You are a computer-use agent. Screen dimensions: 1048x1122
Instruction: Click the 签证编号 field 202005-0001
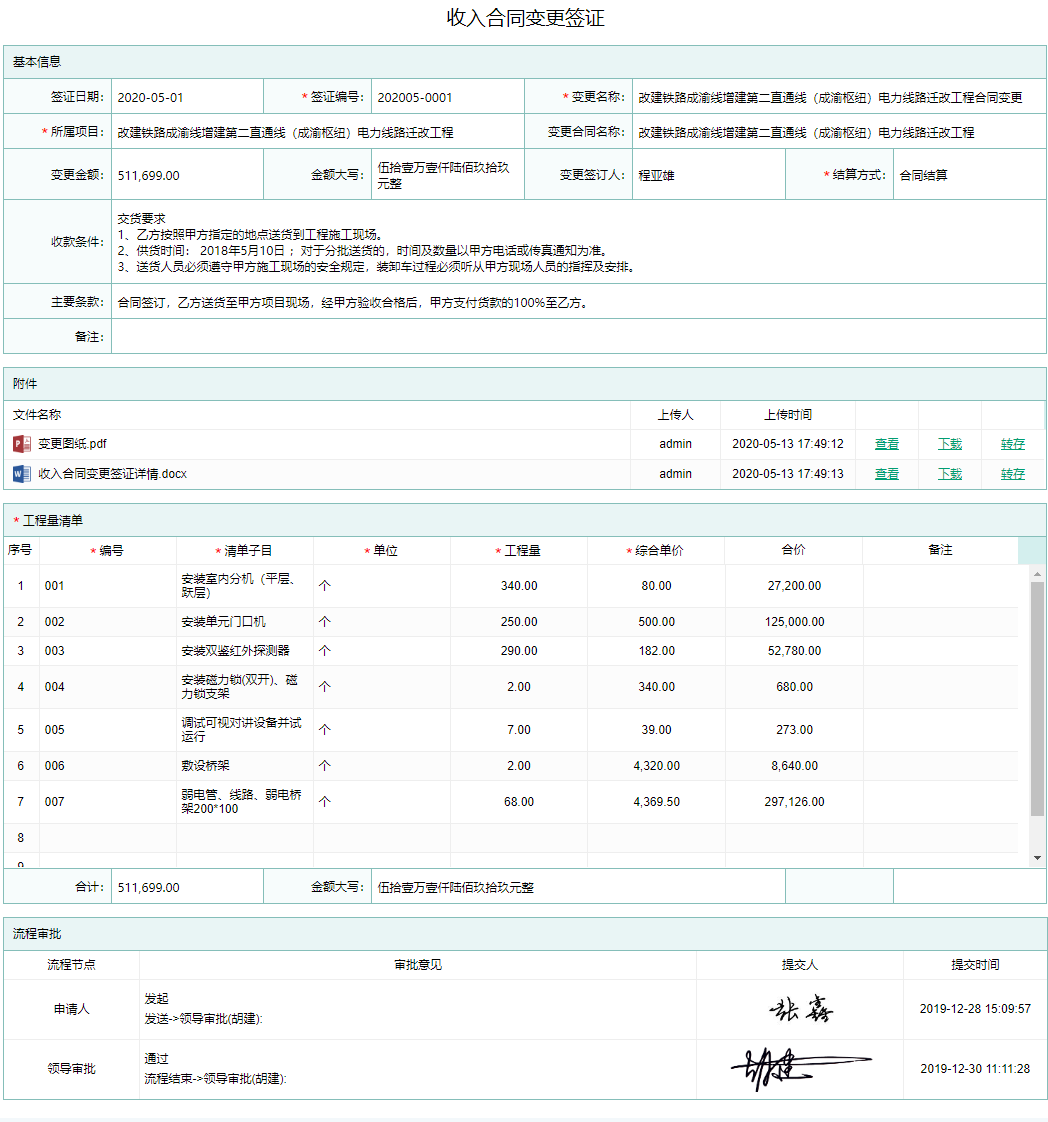(x=447, y=97)
